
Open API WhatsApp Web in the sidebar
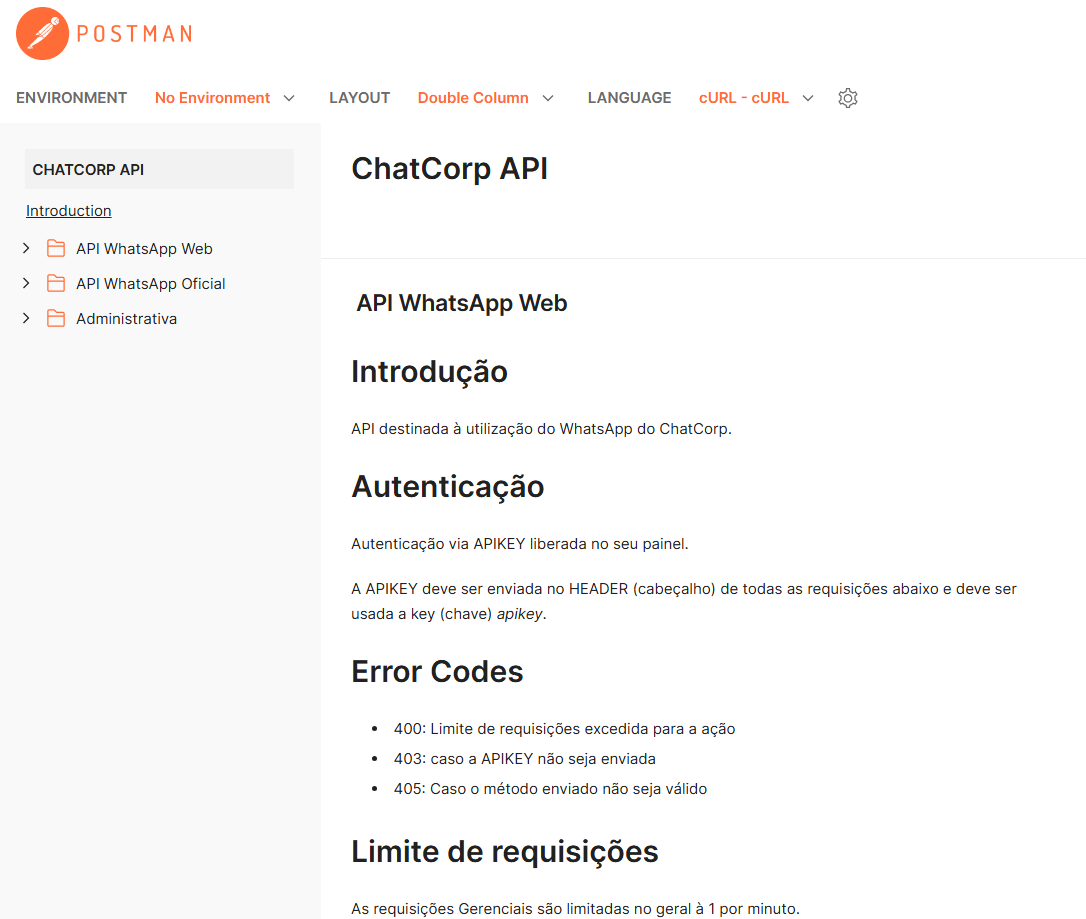click(144, 249)
